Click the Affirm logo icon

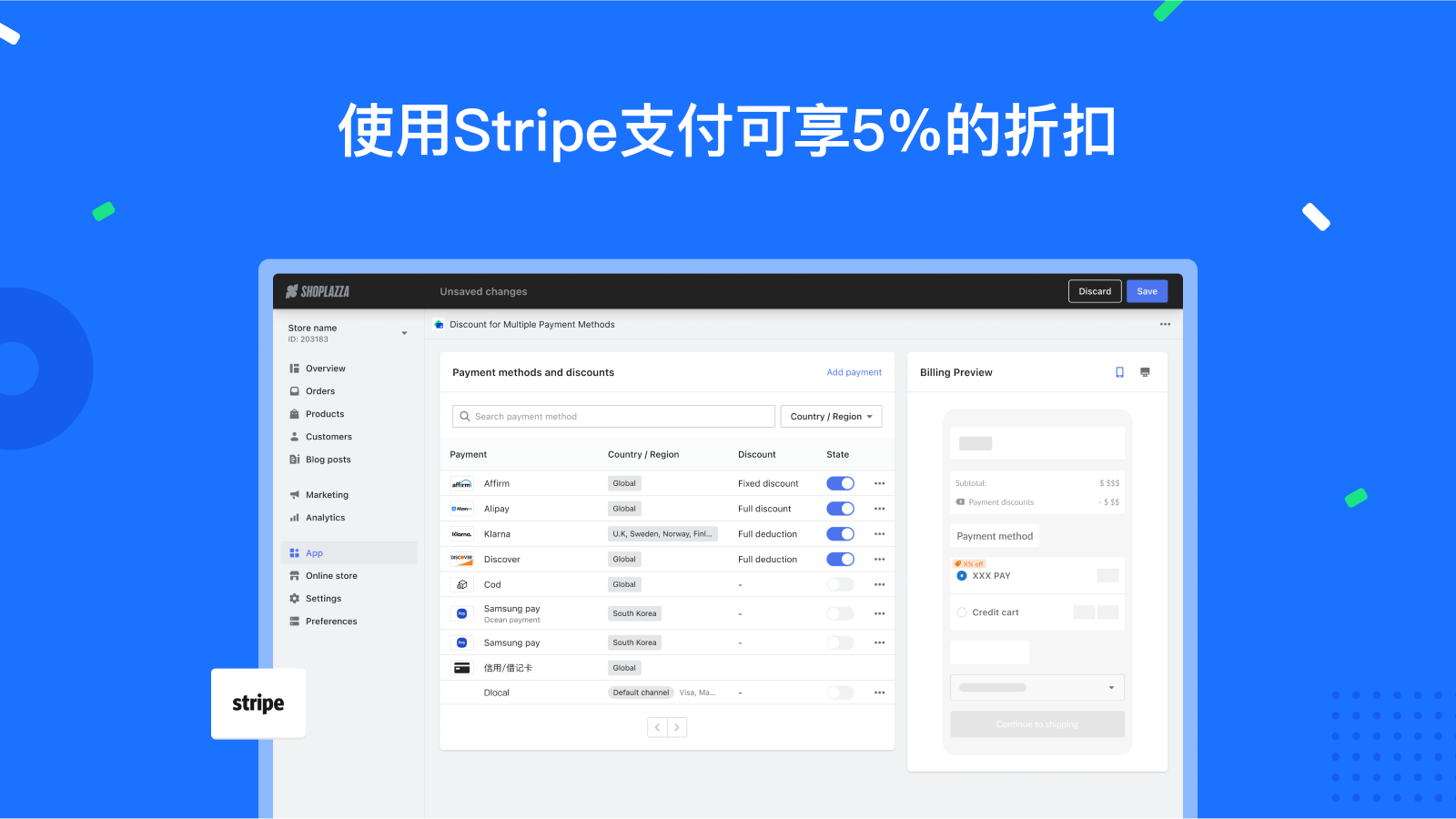[x=461, y=483]
